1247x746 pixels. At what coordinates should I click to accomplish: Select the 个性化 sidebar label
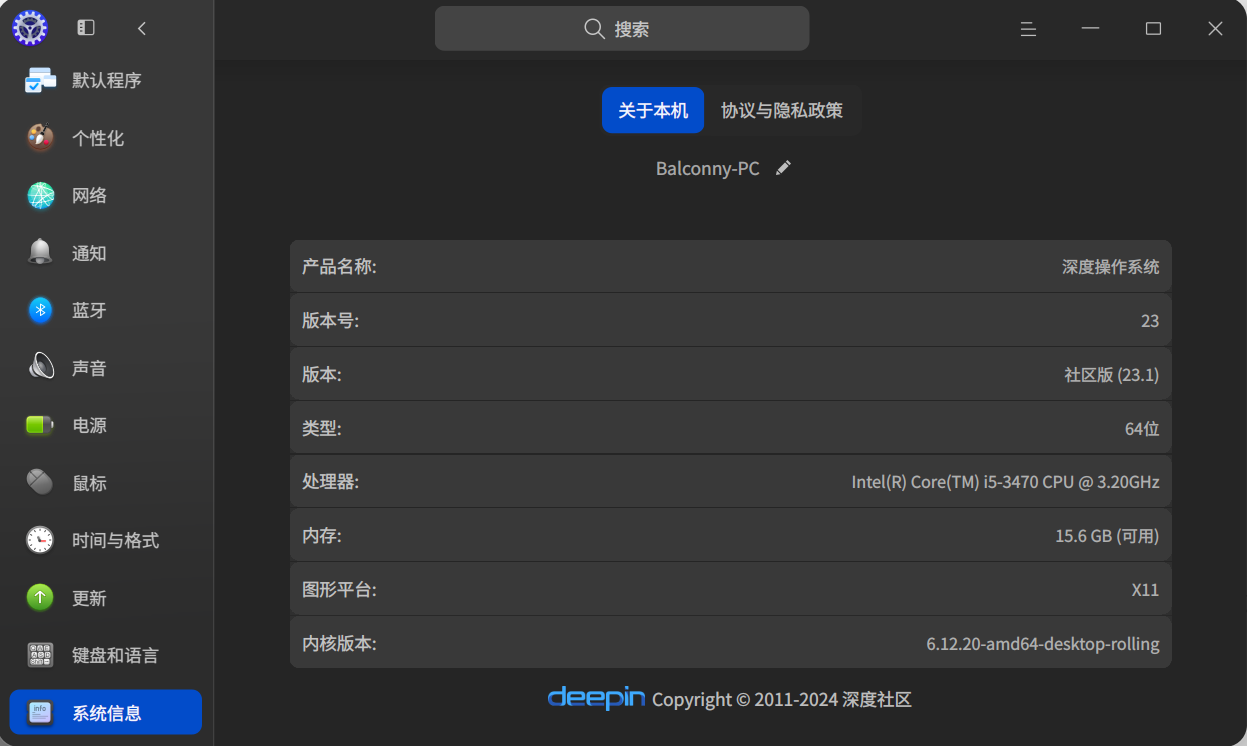98,138
